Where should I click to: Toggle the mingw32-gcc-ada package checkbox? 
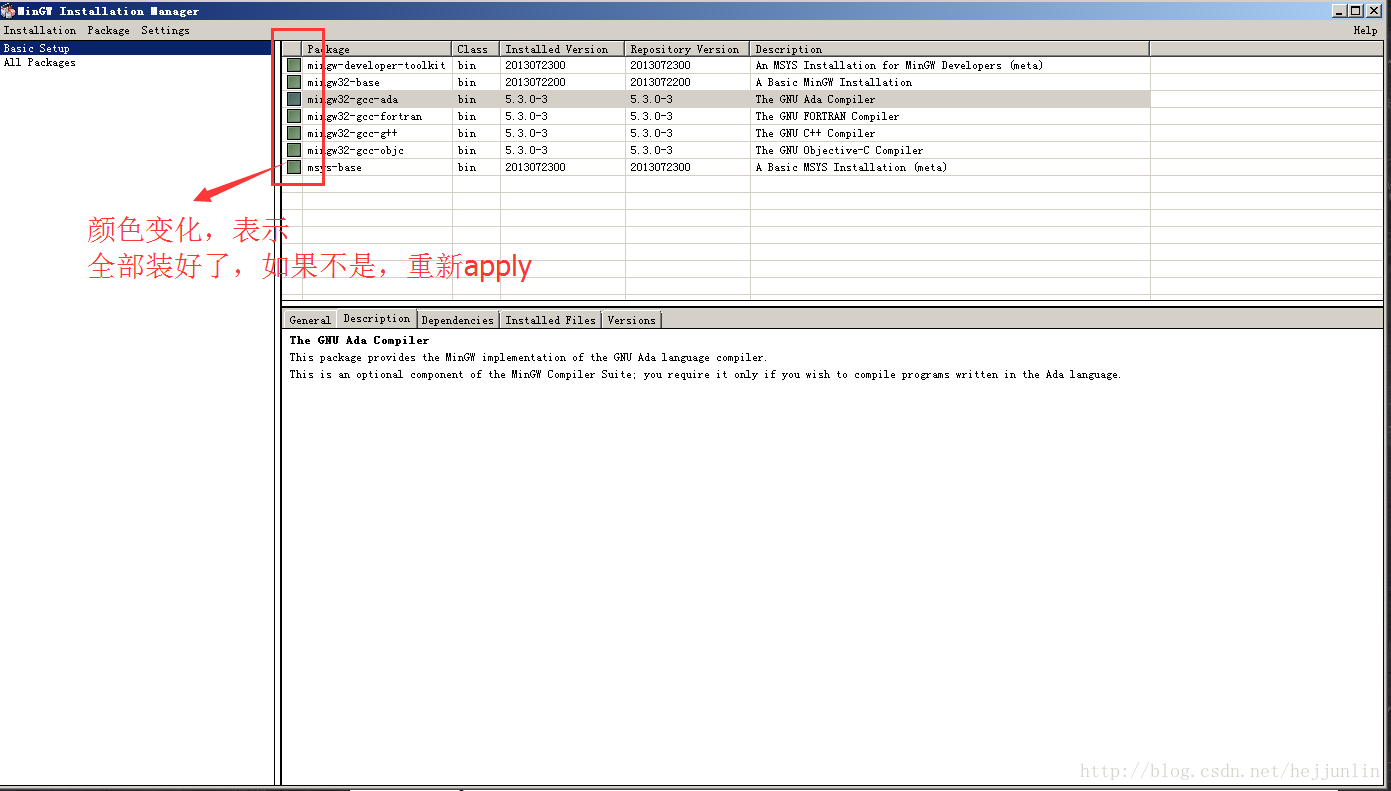(294, 99)
